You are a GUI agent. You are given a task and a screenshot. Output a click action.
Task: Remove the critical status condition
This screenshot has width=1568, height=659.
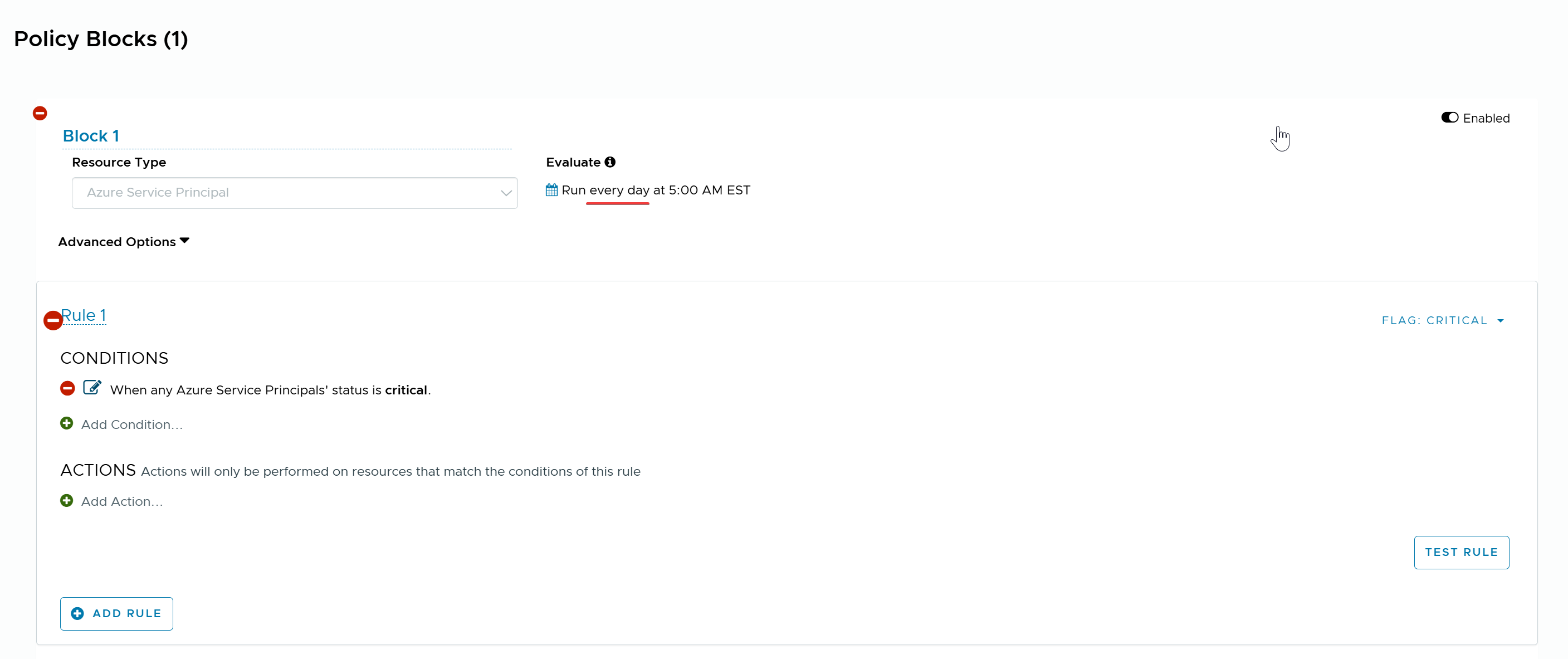[x=67, y=388]
